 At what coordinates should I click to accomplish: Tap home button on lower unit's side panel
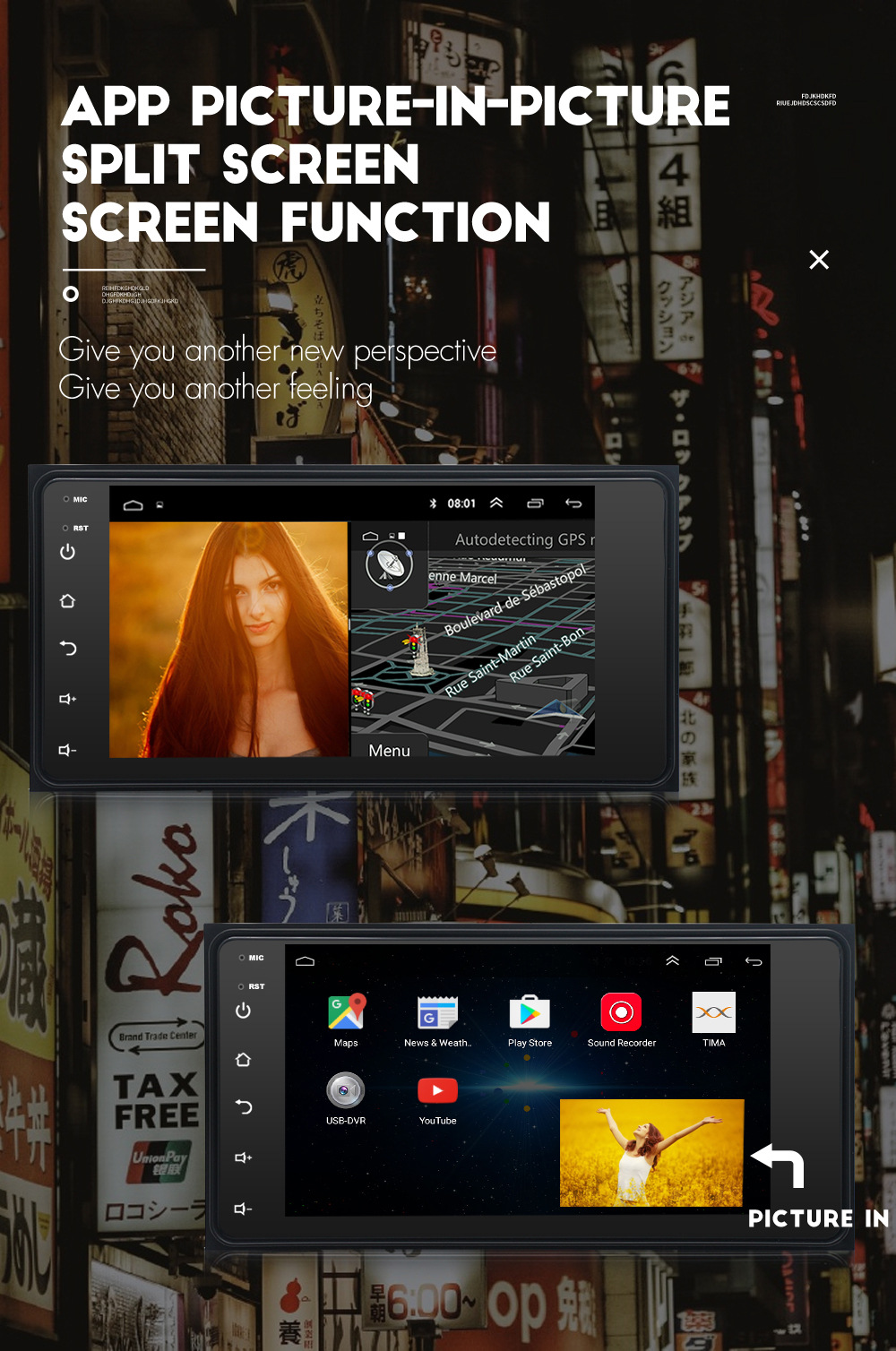click(243, 1060)
